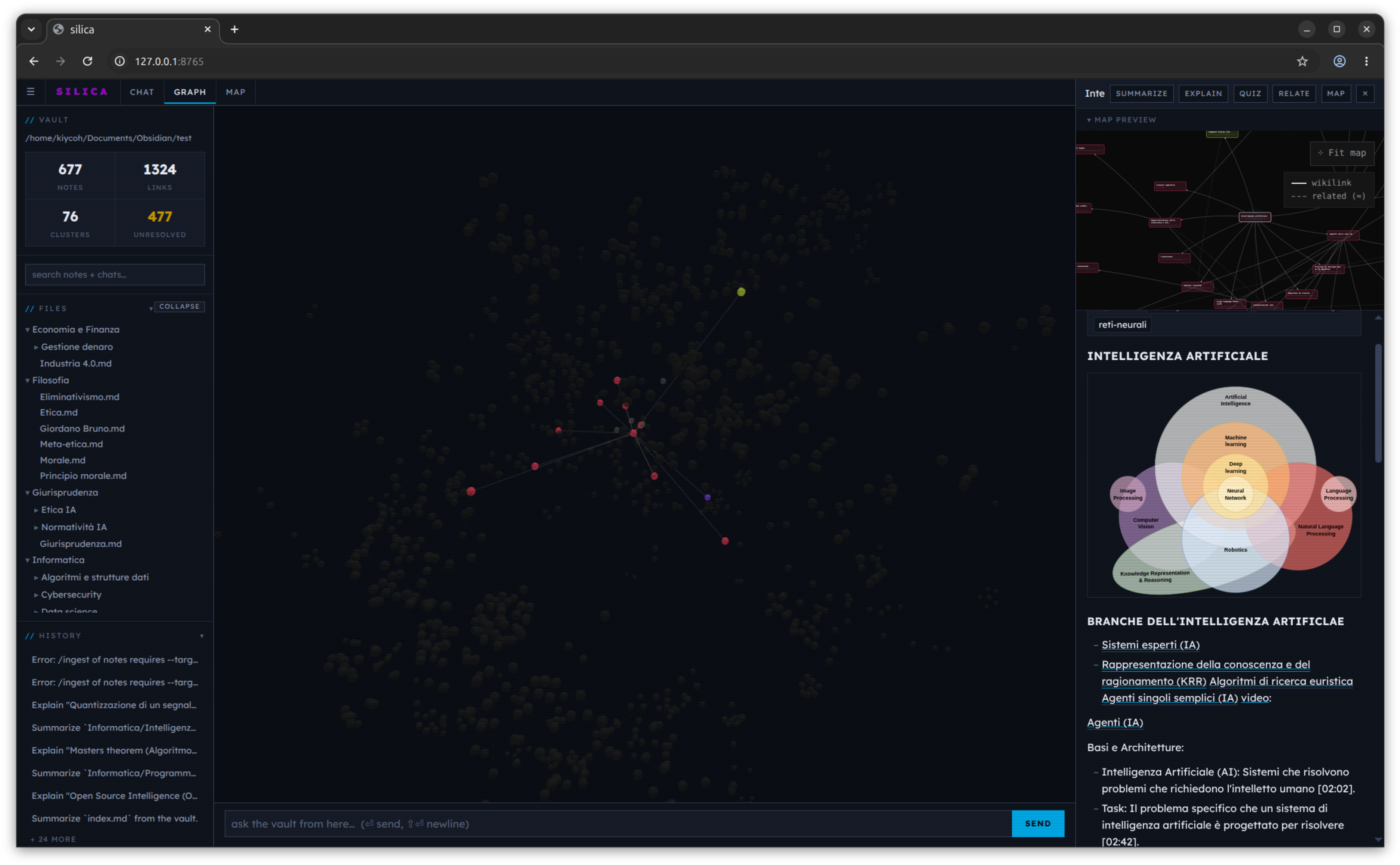Click the 76 CLUSTERS stat
This screenshot has width=1400, height=865.
70,222
